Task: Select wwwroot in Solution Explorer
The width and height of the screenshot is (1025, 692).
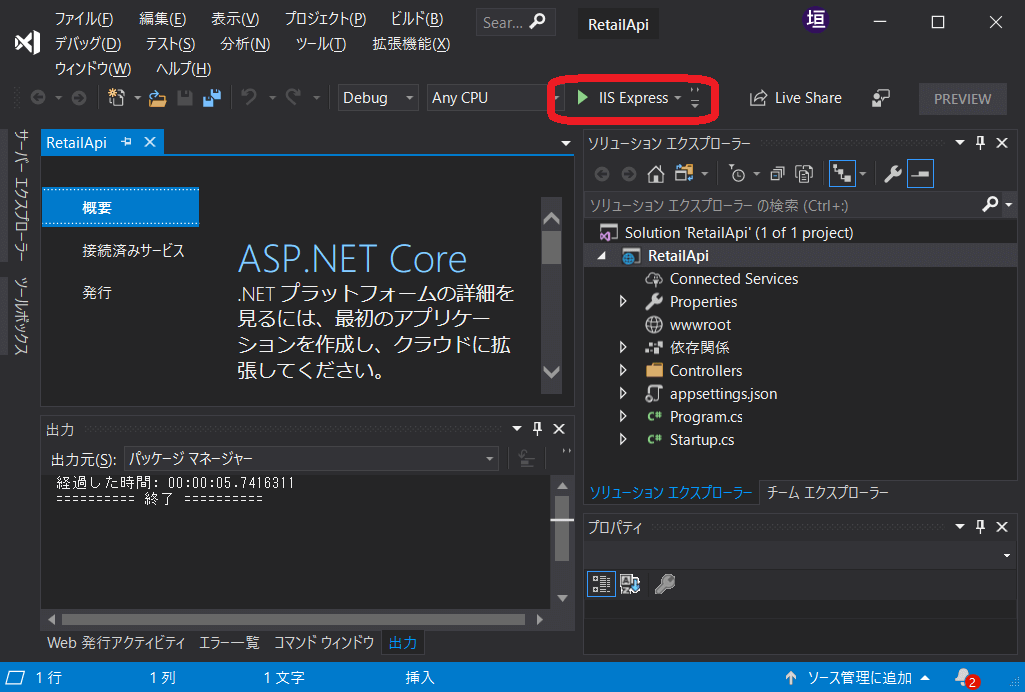Action: 700,325
